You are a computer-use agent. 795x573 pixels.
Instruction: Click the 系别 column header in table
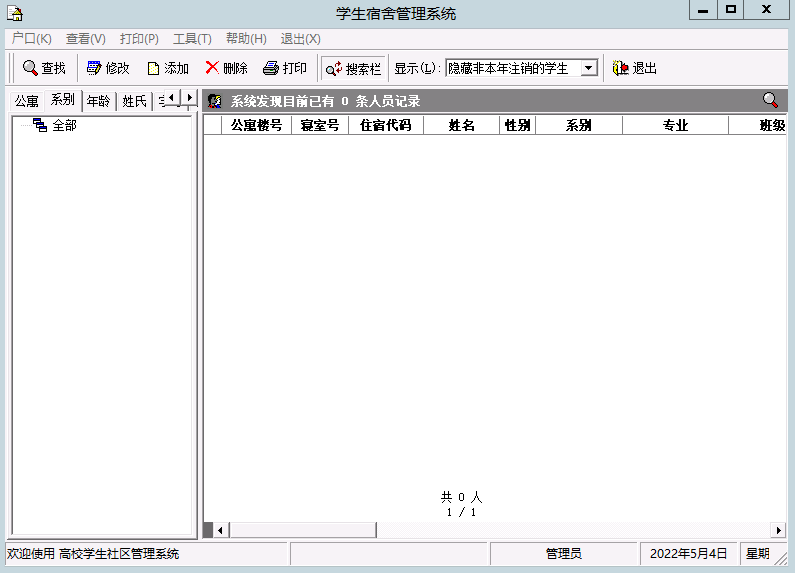click(579, 125)
